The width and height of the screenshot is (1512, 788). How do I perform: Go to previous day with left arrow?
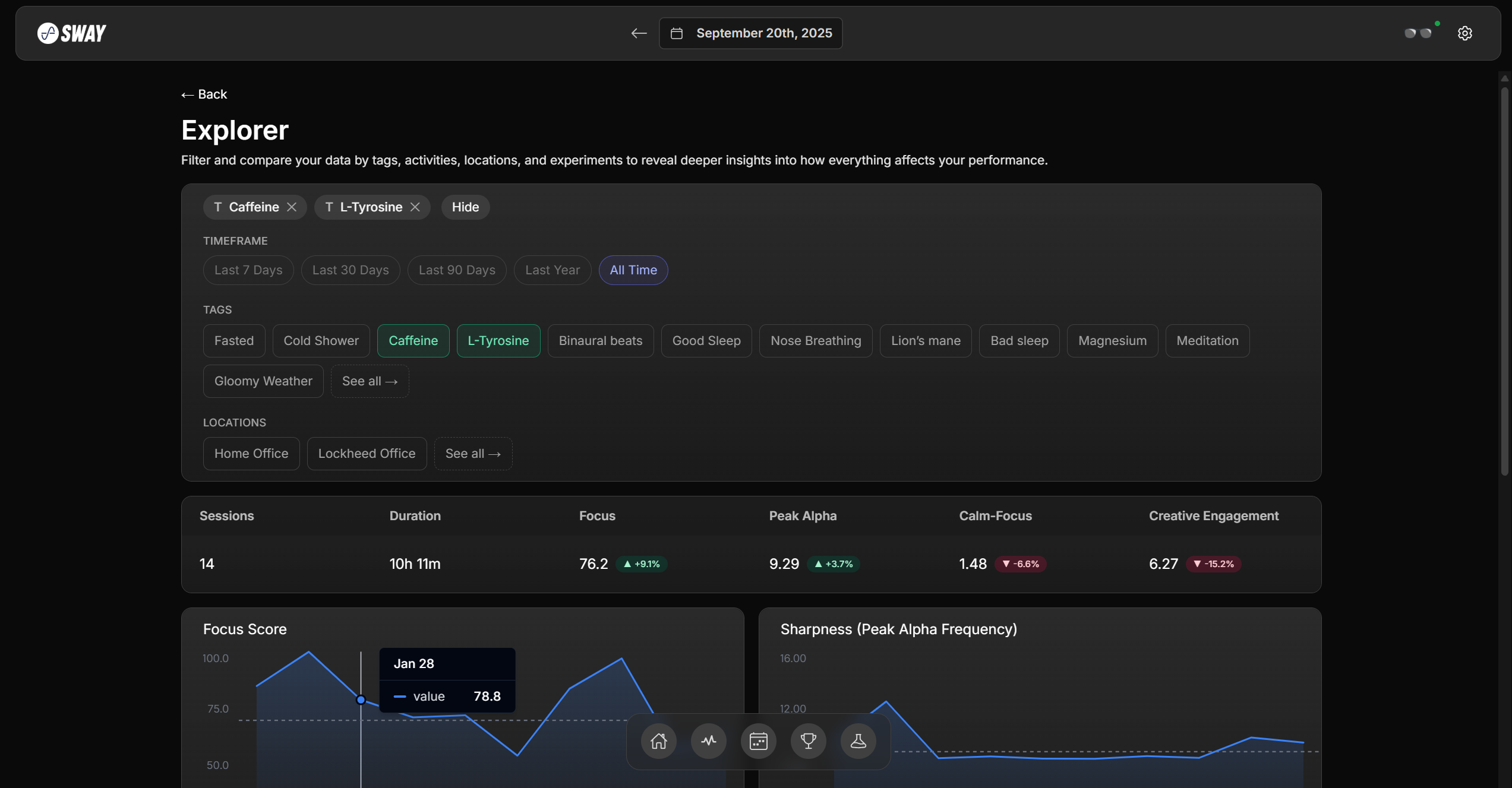coord(639,33)
